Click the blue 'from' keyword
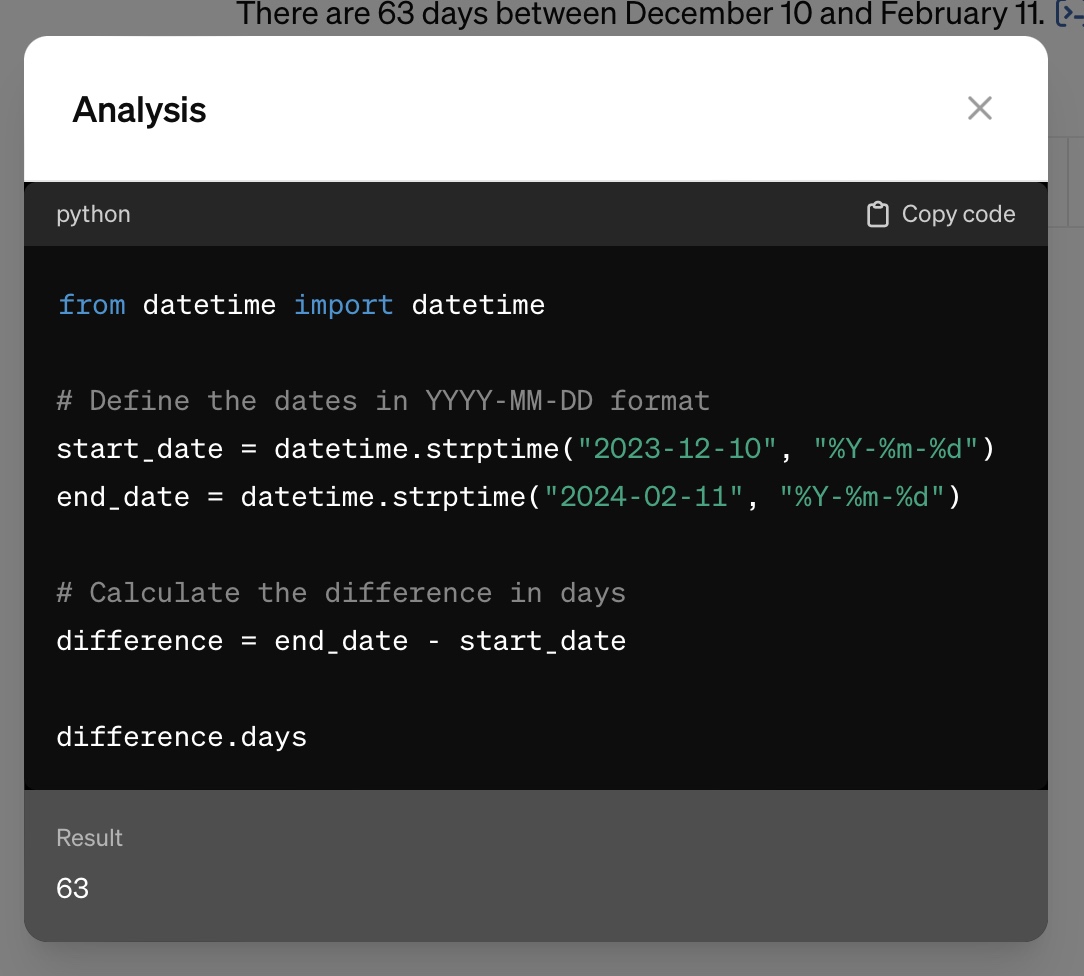The image size is (1084, 976). tap(91, 304)
